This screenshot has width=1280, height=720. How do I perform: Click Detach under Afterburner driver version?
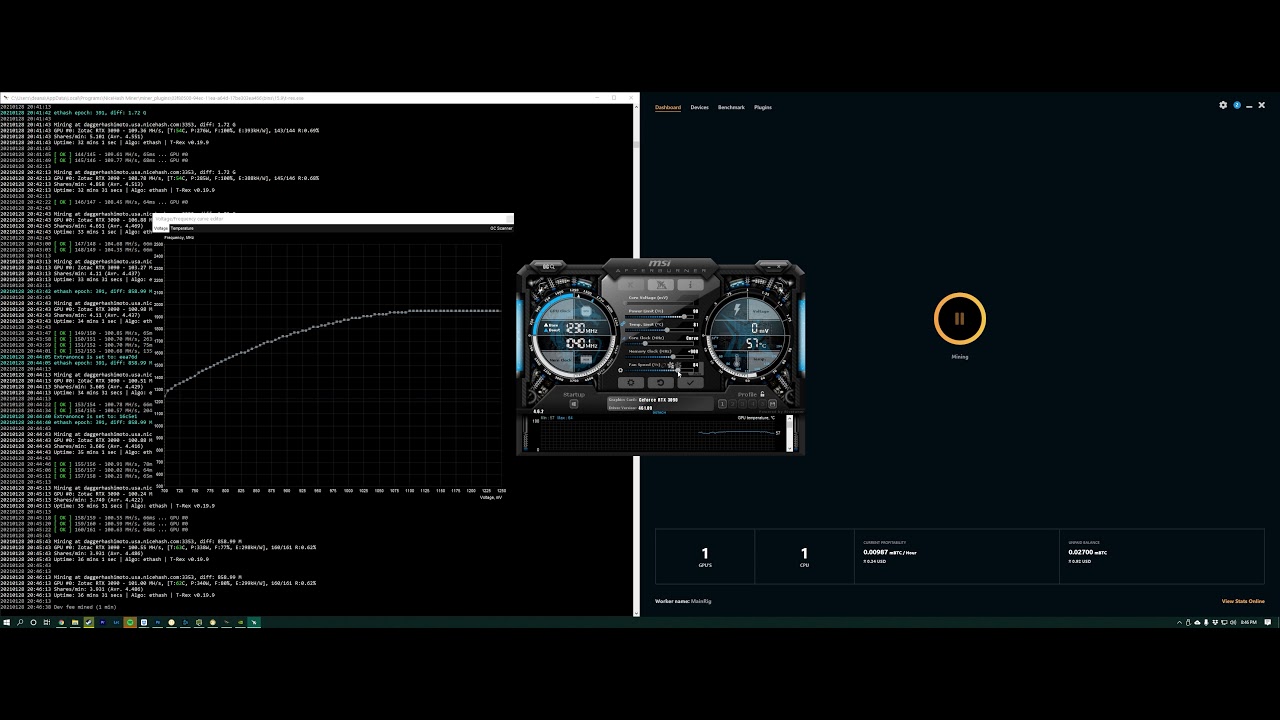click(x=659, y=412)
